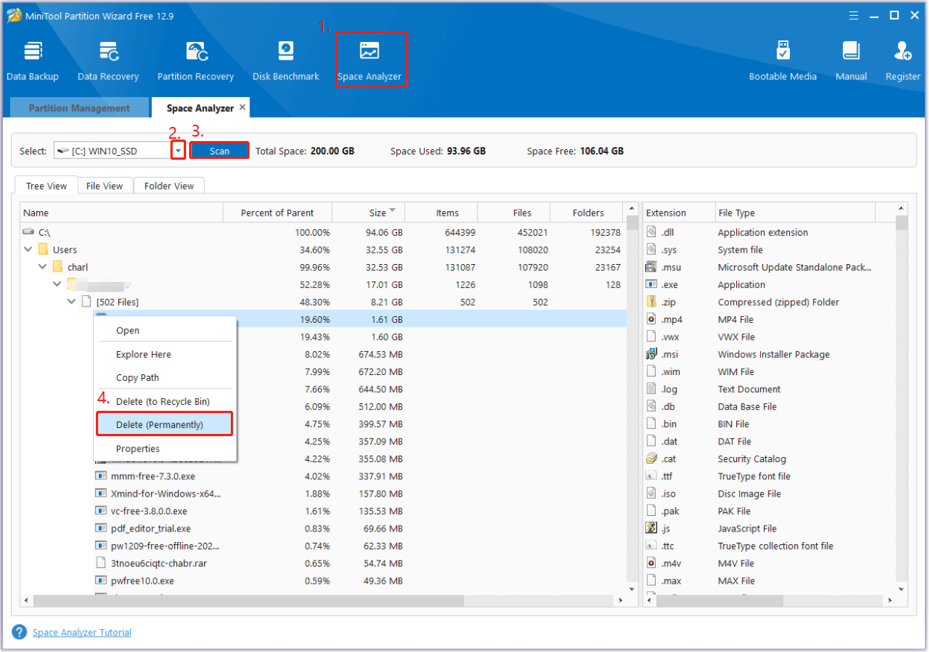The height and width of the screenshot is (652, 929).
Task: Click the .msu extension icon
Action: 652,267
